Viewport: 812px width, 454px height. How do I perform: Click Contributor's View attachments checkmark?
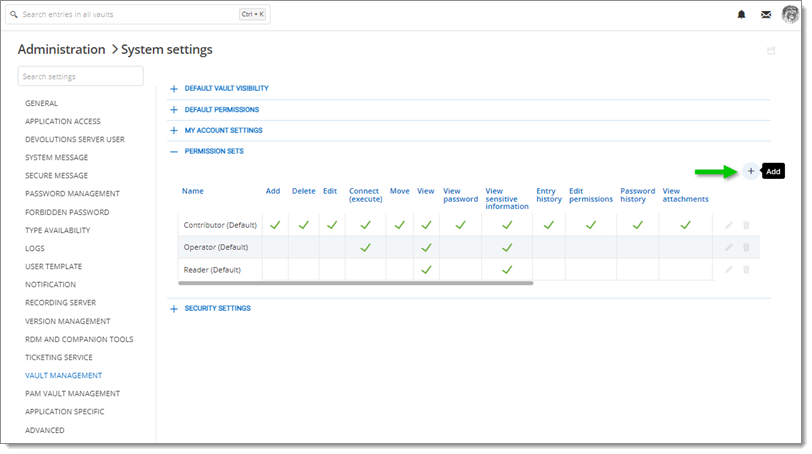click(x=685, y=225)
